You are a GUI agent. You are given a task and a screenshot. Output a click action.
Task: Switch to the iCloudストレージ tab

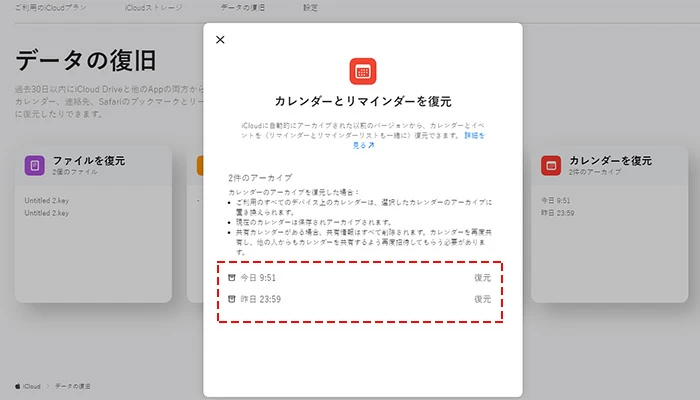click(154, 8)
